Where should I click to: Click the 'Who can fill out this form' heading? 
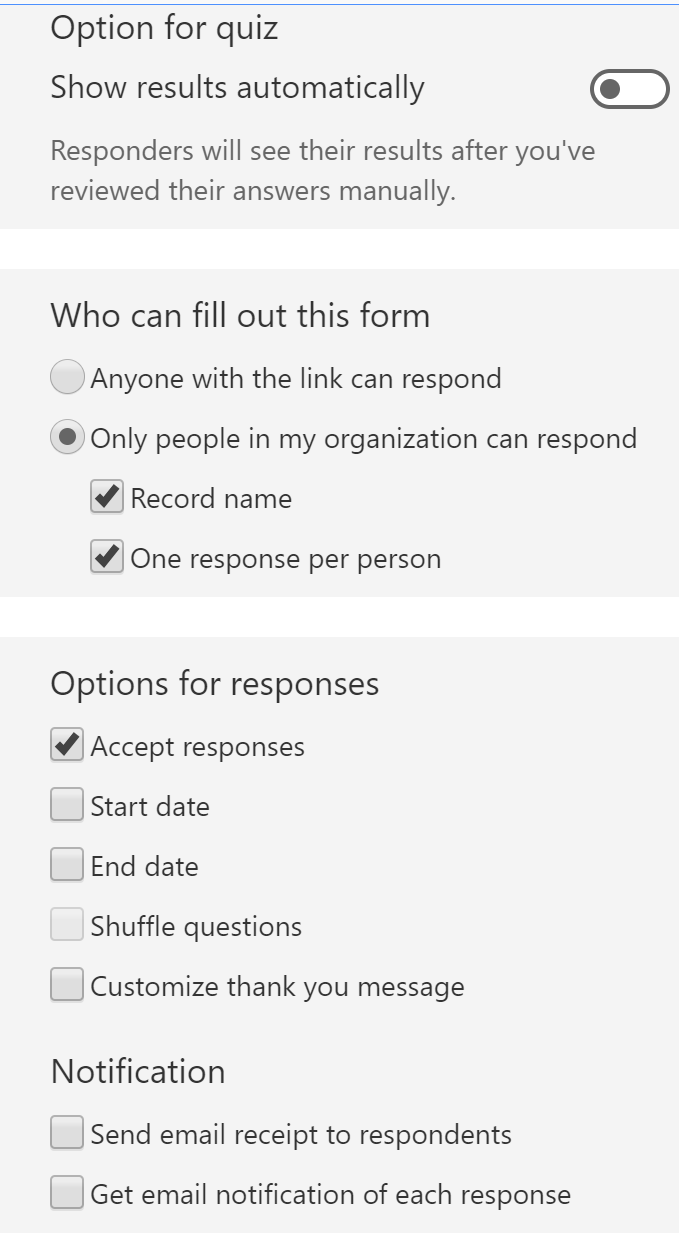[240, 314]
